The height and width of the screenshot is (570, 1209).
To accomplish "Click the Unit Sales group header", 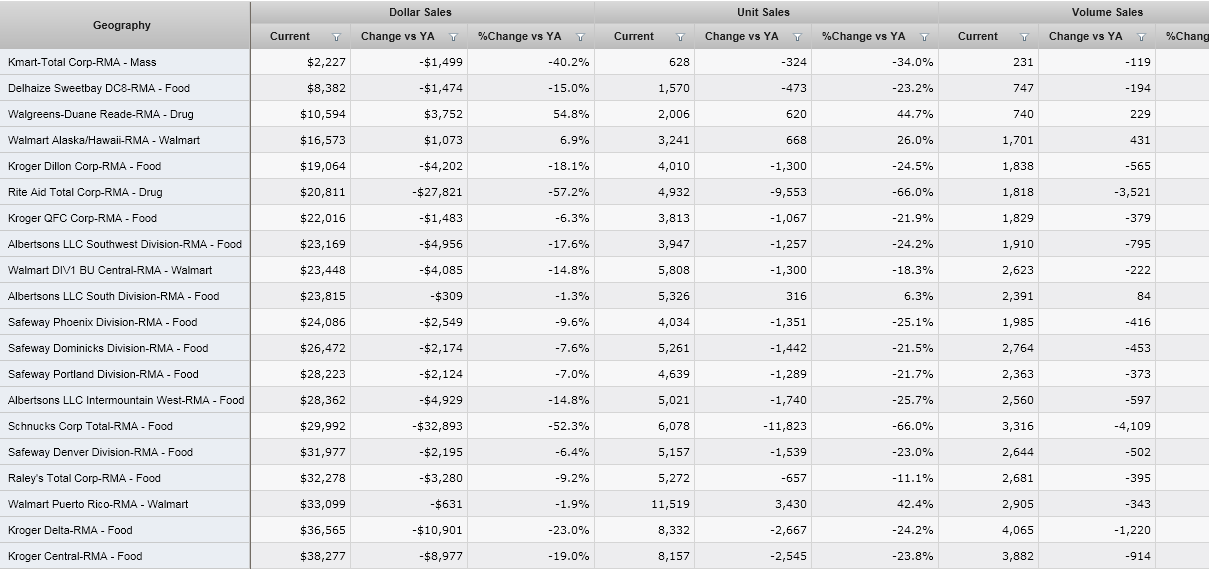I will click(x=763, y=12).
